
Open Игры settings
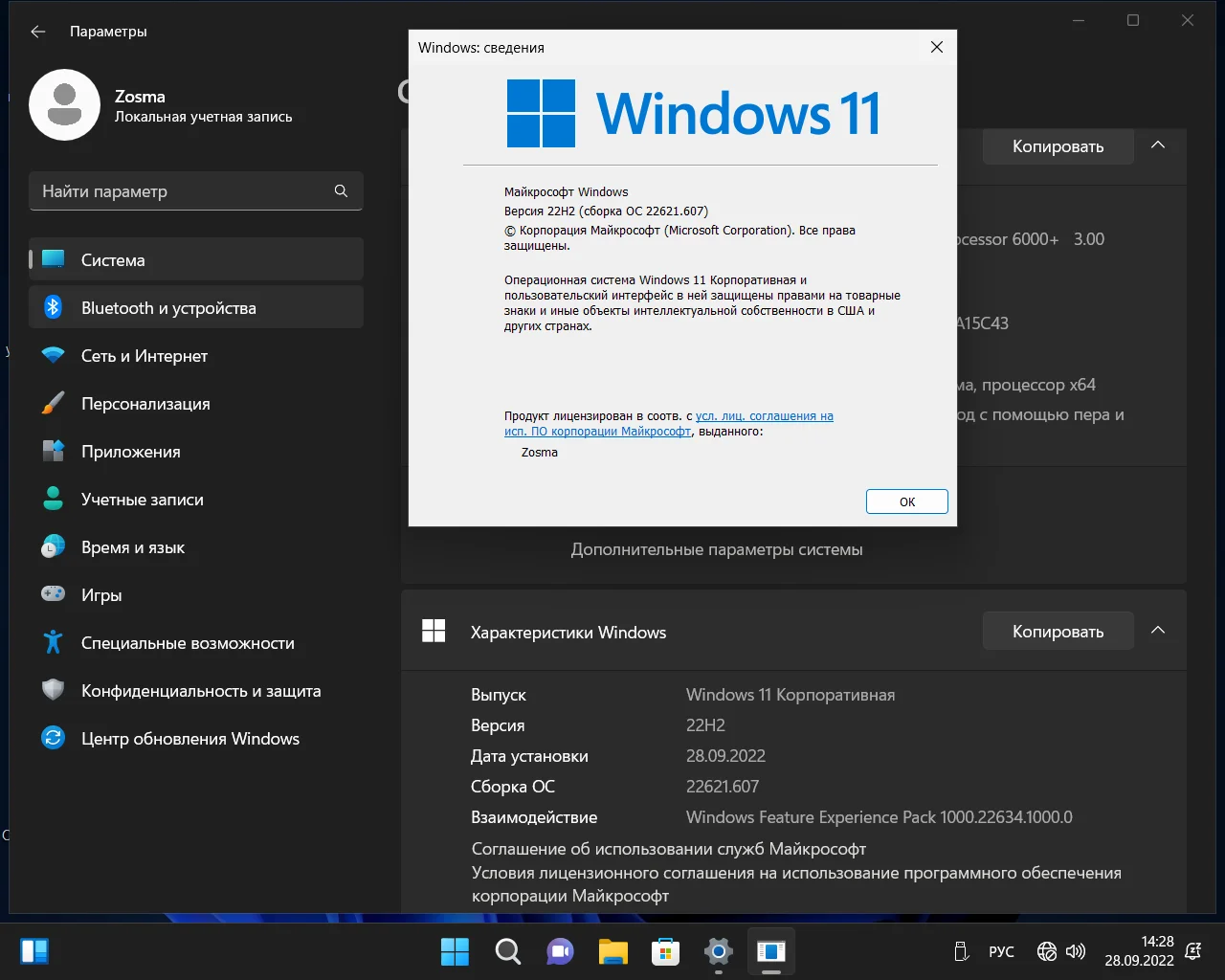tap(196, 594)
